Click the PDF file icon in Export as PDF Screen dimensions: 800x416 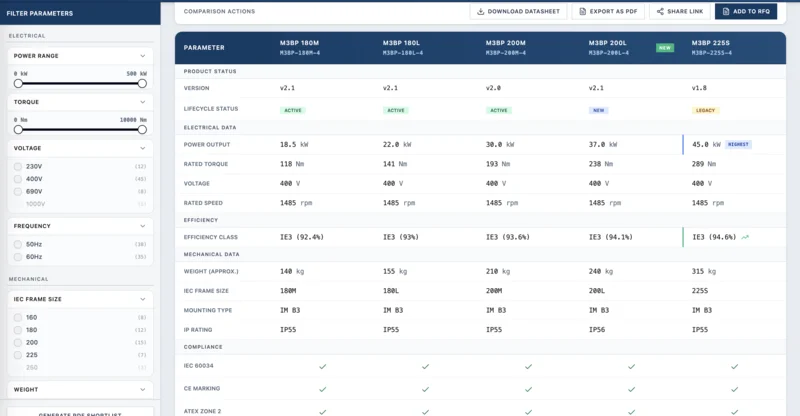[585, 11]
